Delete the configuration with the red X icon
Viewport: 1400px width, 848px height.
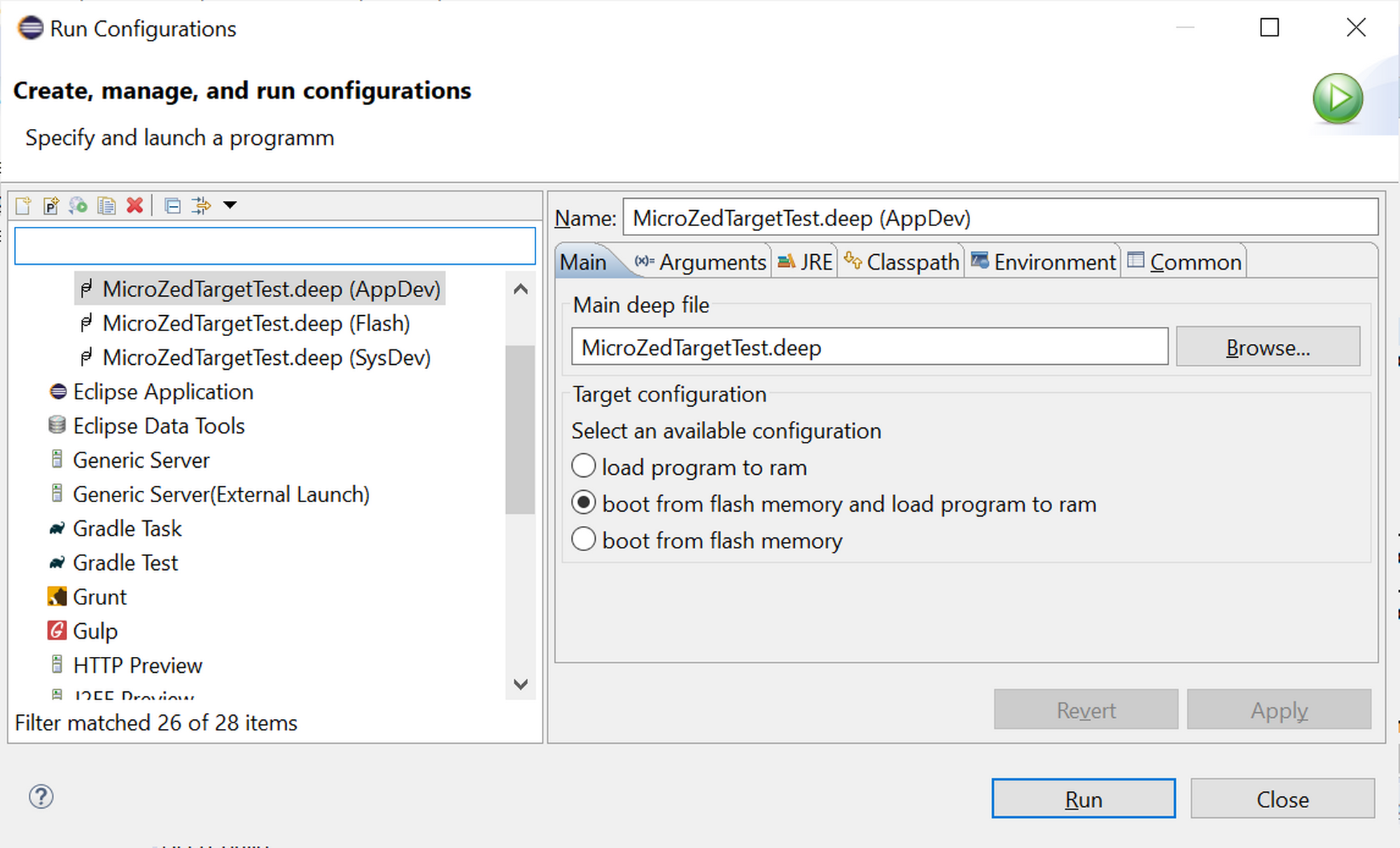click(134, 206)
